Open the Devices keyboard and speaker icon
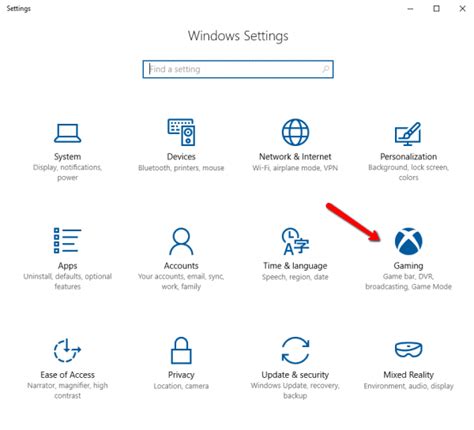 click(x=181, y=132)
